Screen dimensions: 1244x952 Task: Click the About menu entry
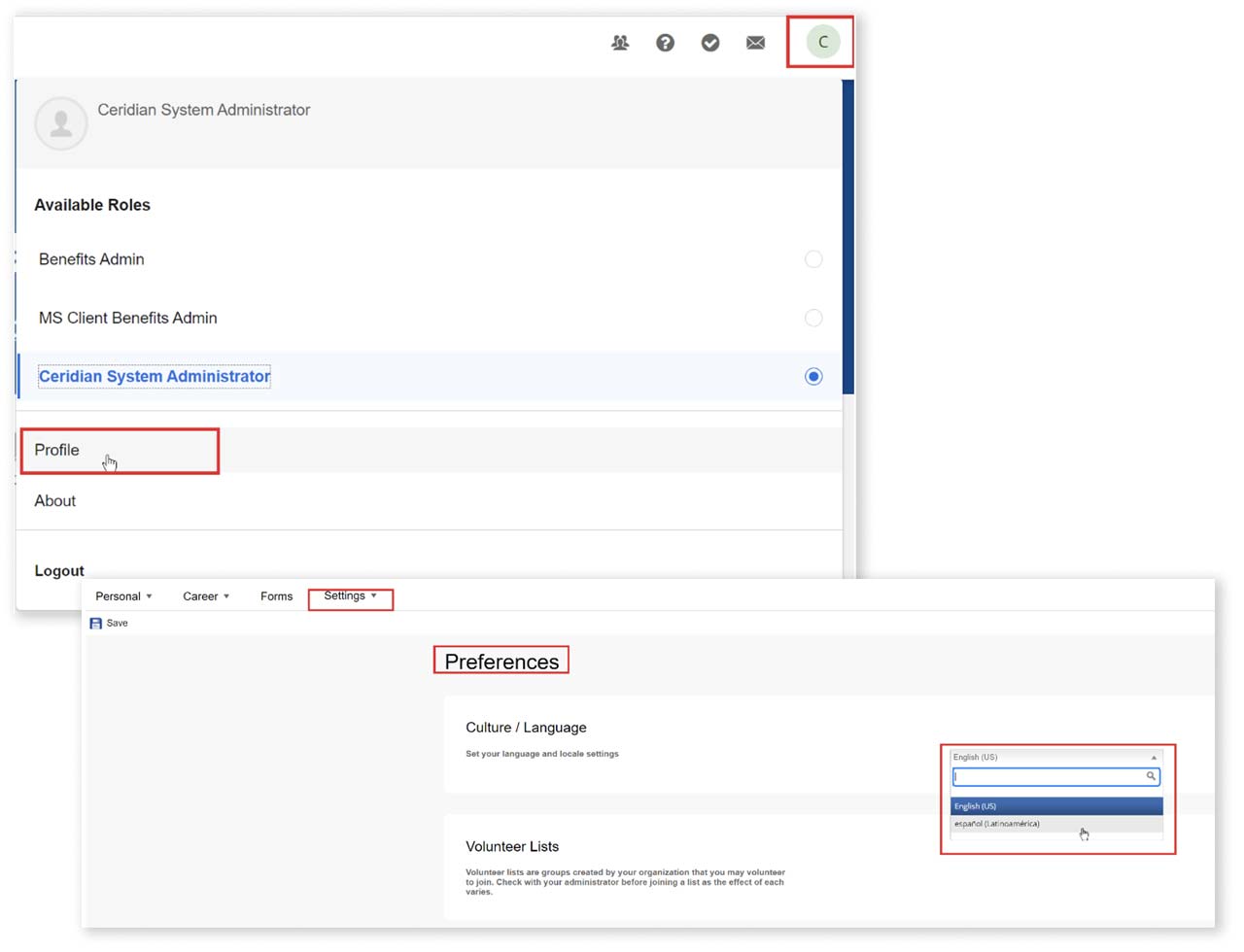point(55,501)
